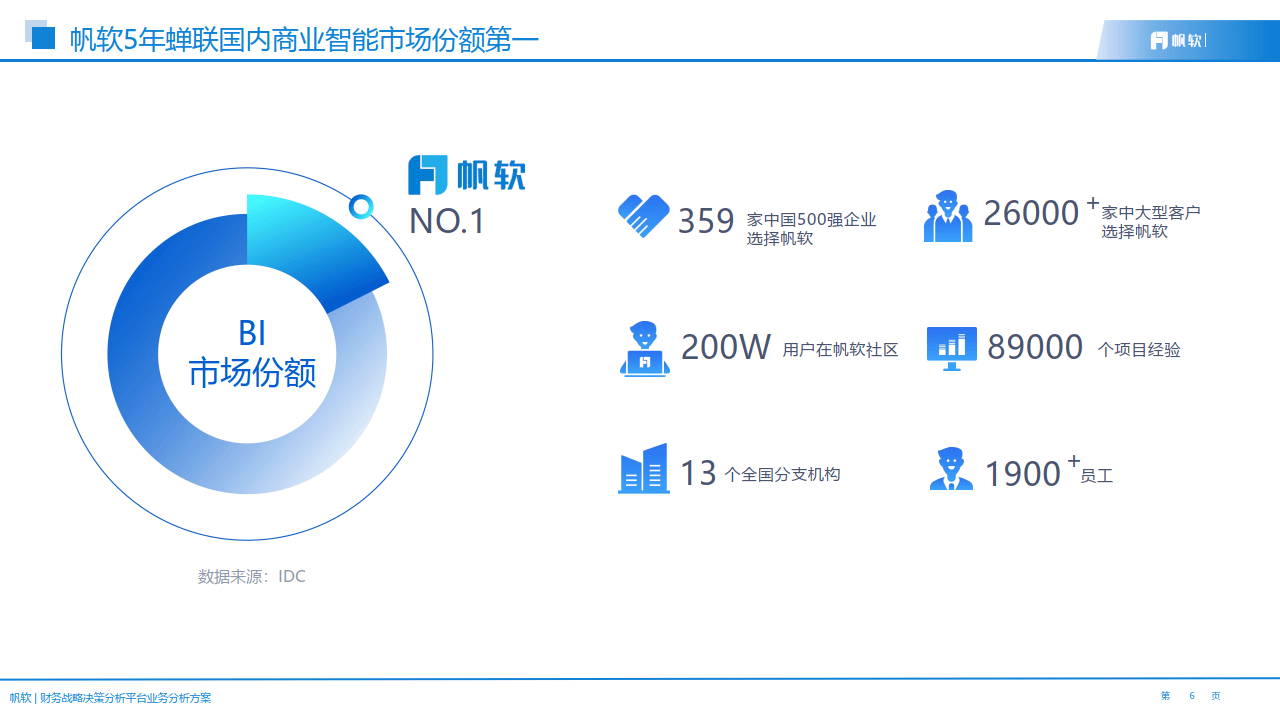Click the slide title 帆软5年蝉联国内商业智能市场份额第一

(x=304, y=40)
